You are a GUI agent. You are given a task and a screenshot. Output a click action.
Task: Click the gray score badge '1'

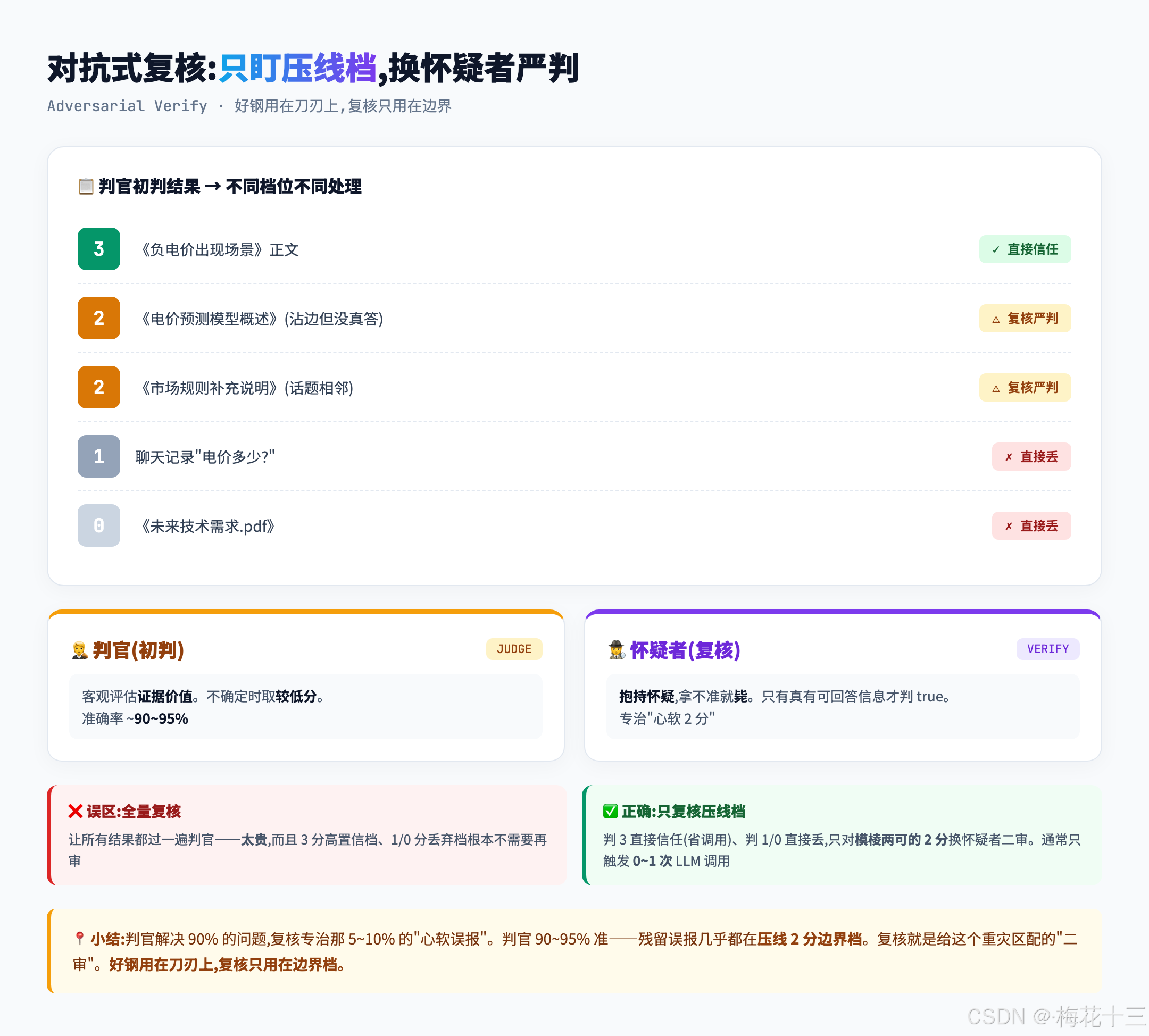coord(98,456)
